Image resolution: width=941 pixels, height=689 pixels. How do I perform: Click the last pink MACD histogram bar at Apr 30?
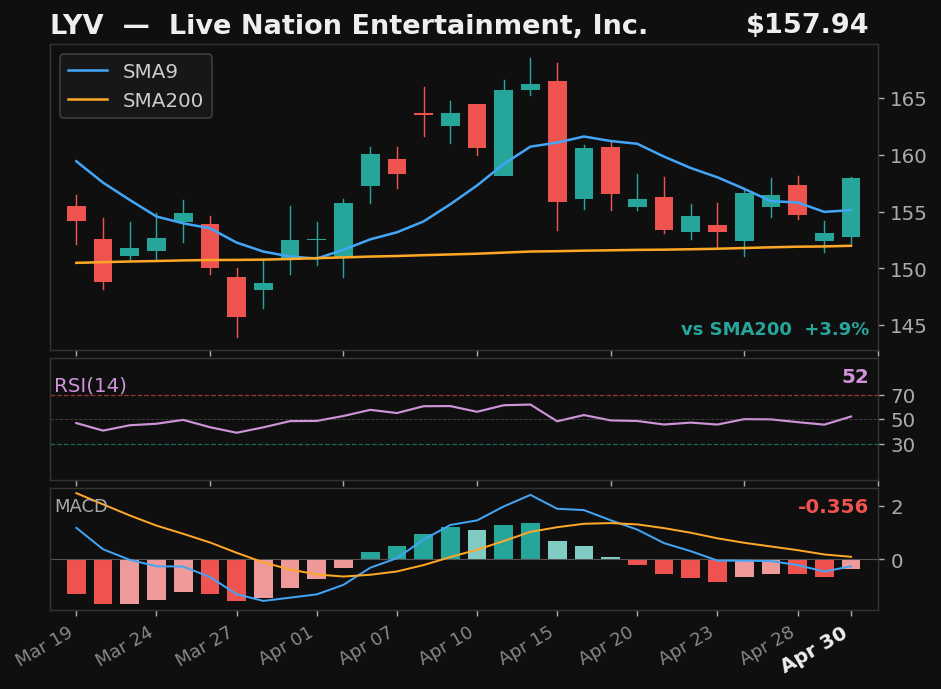(851, 564)
